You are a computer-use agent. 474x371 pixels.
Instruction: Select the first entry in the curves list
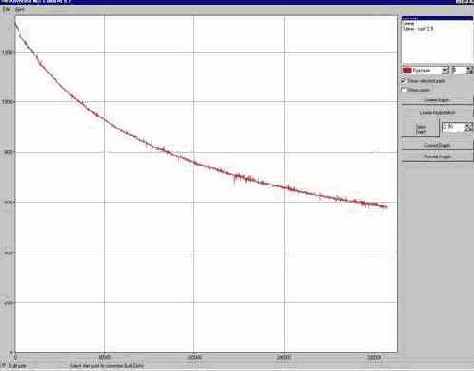408,24
